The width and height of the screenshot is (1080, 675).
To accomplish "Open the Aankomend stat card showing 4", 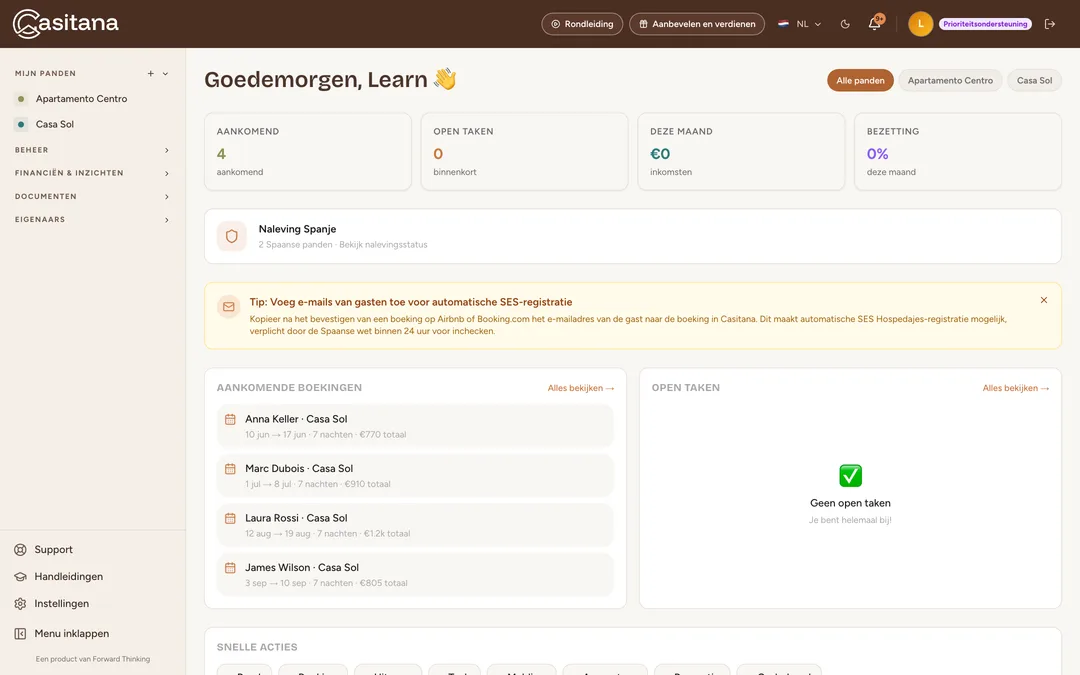I will pos(308,152).
